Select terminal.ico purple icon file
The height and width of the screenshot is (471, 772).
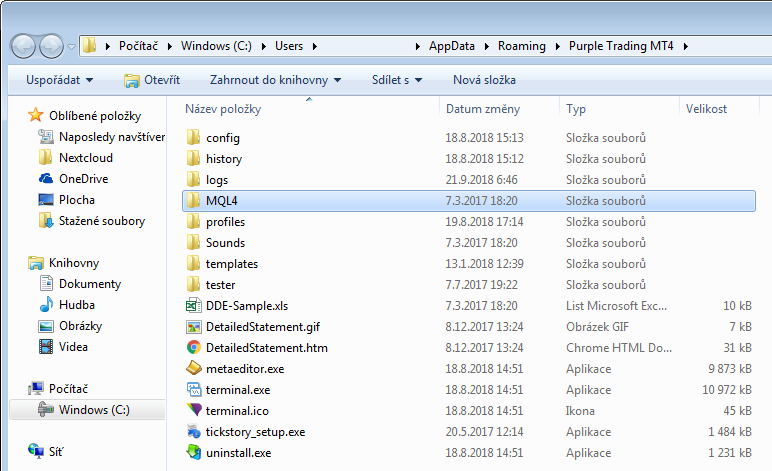coord(193,410)
